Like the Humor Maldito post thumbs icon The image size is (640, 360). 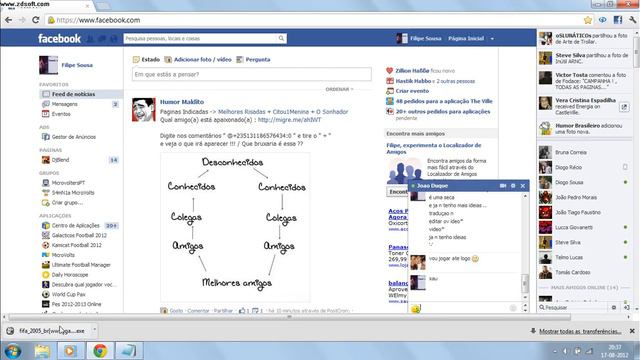pos(242,311)
